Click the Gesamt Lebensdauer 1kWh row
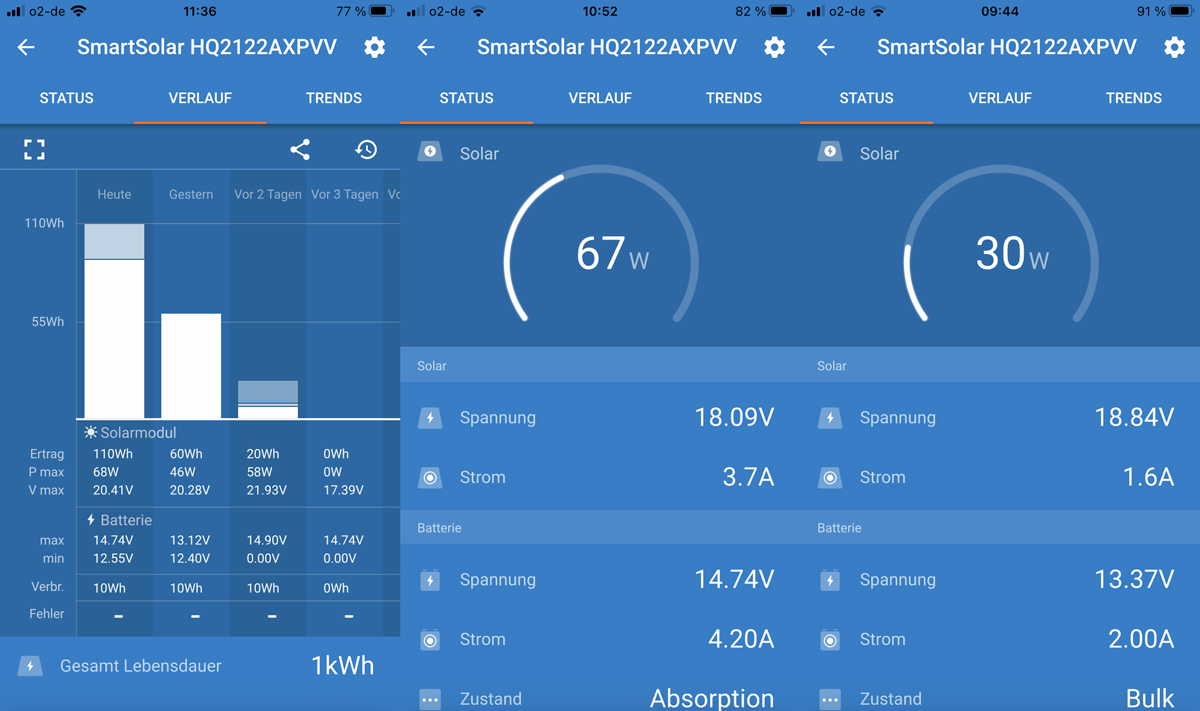Image resolution: width=1200 pixels, height=711 pixels. (x=200, y=666)
